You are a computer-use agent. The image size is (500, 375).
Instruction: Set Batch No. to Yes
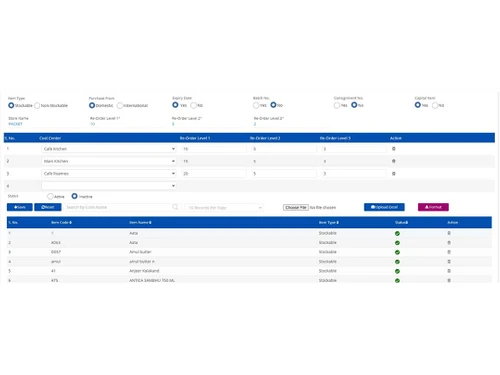[256, 105]
